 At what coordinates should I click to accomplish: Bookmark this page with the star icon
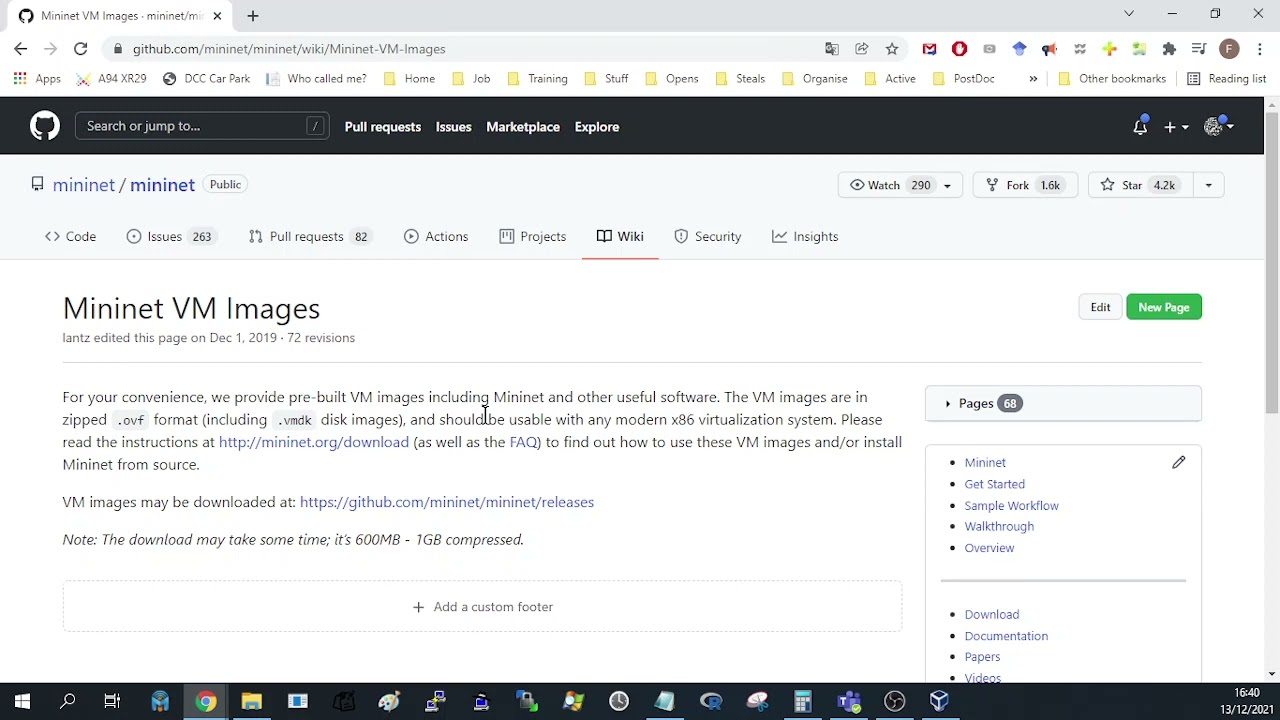click(891, 48)
